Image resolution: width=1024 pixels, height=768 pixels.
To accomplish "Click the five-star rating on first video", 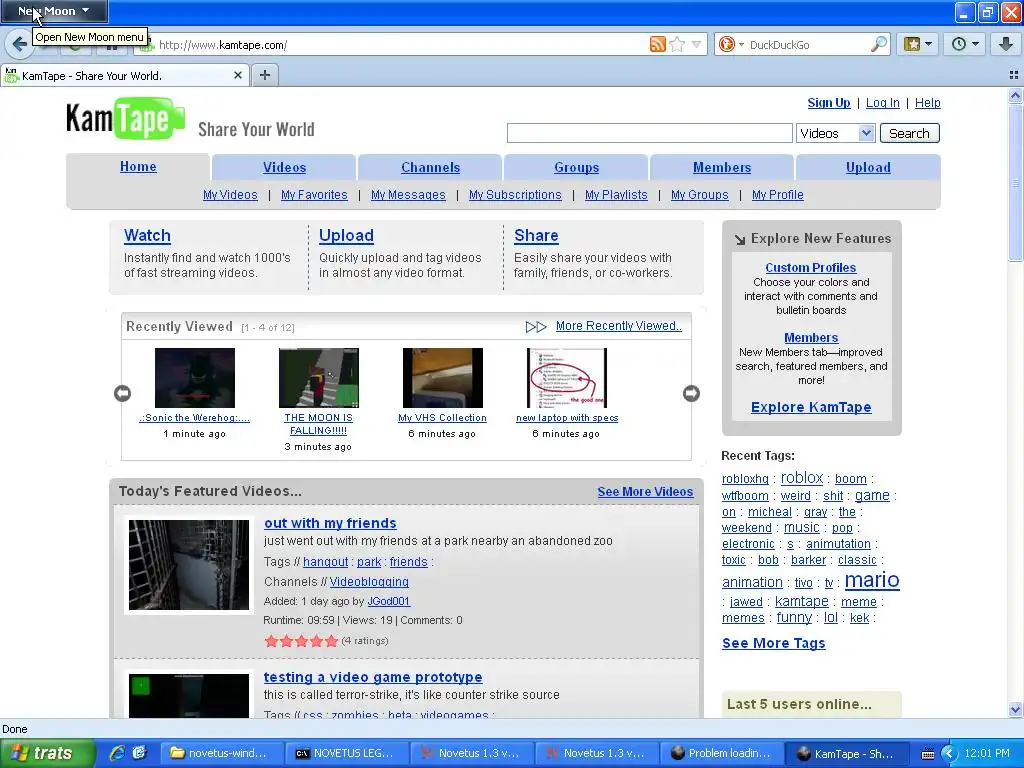I will (x=301, y=641).
